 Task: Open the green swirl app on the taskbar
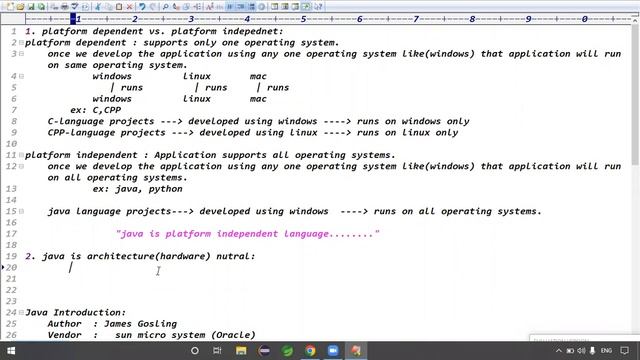pyautogui.click(x=287, y=351)
